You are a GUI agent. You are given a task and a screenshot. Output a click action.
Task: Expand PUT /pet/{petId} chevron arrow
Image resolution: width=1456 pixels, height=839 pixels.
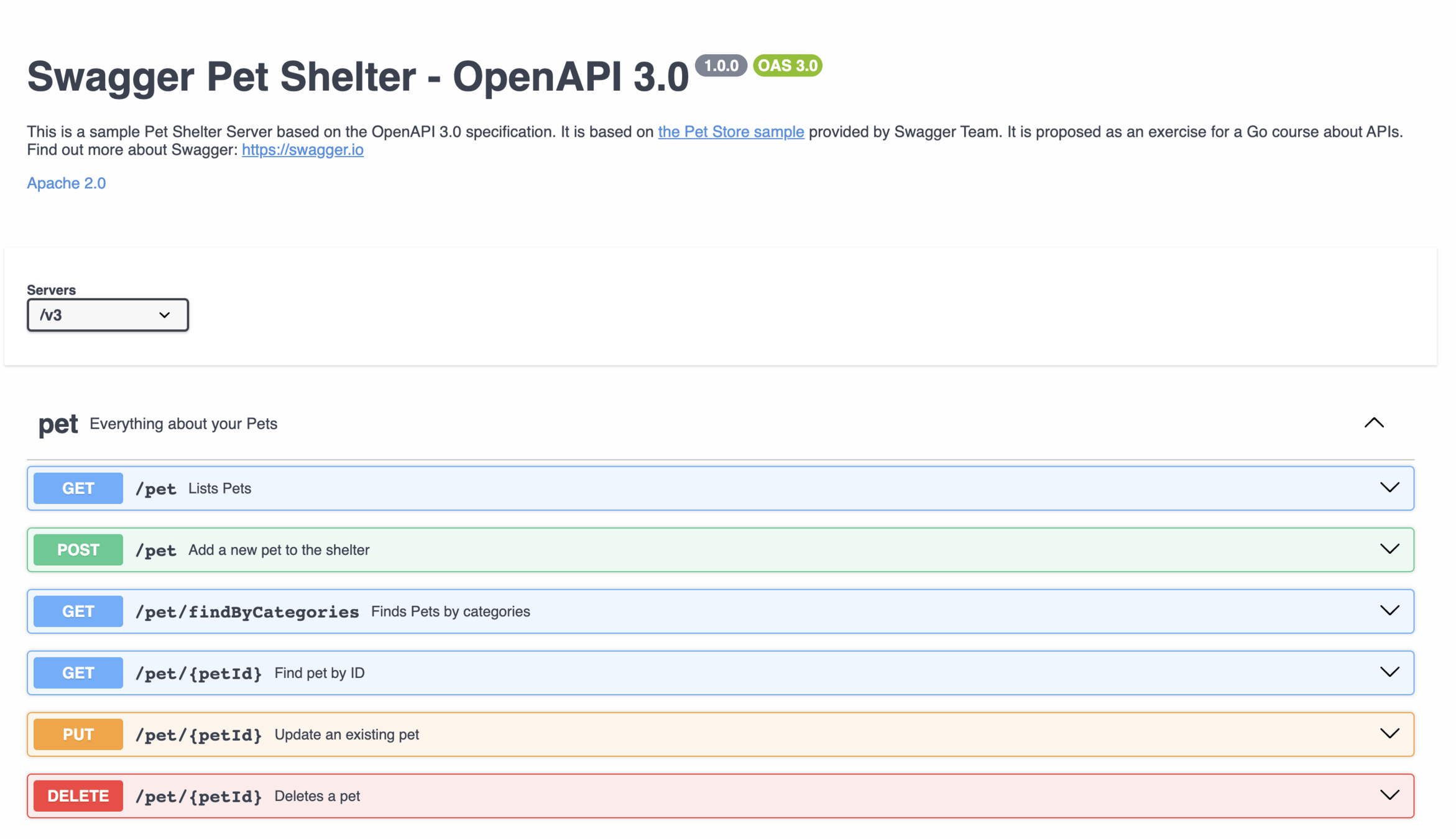coord(1389,734)
